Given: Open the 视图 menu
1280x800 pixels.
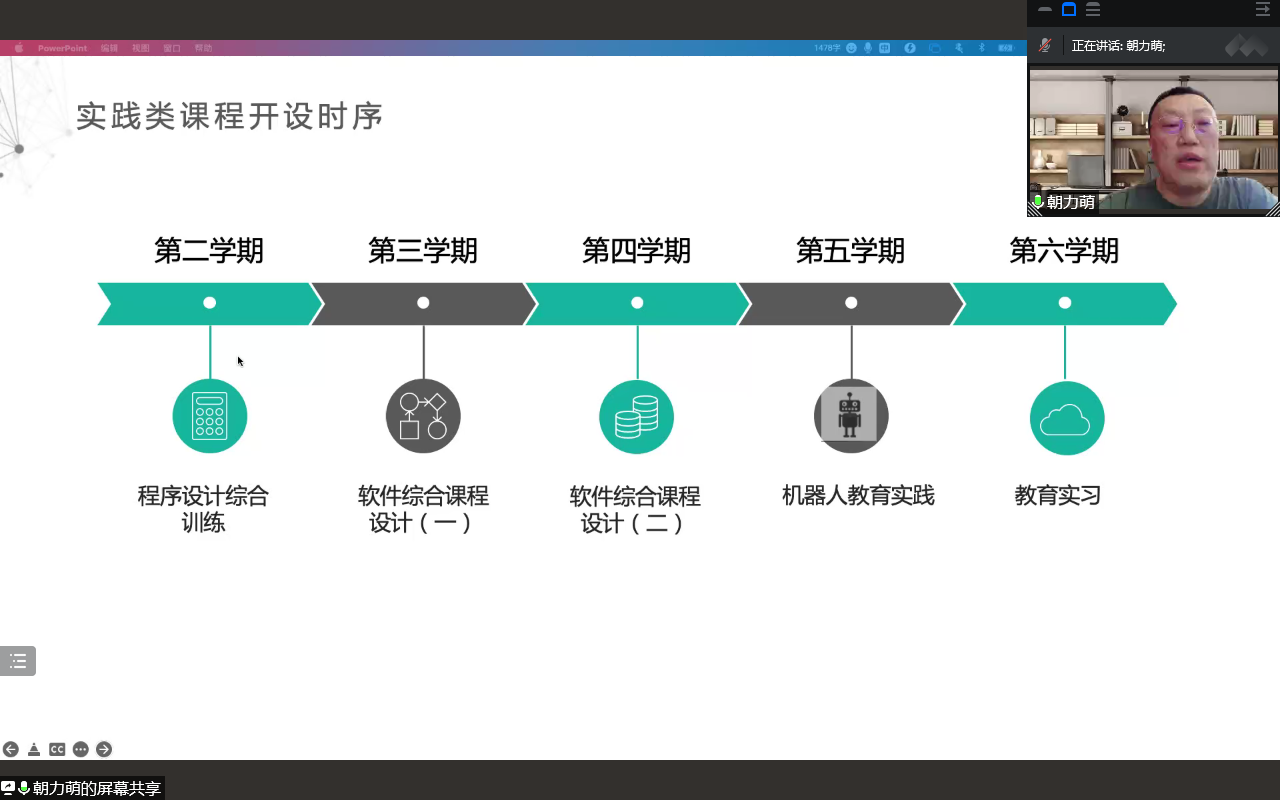Looking at the screenshot, I should click(x=141, y=48).
